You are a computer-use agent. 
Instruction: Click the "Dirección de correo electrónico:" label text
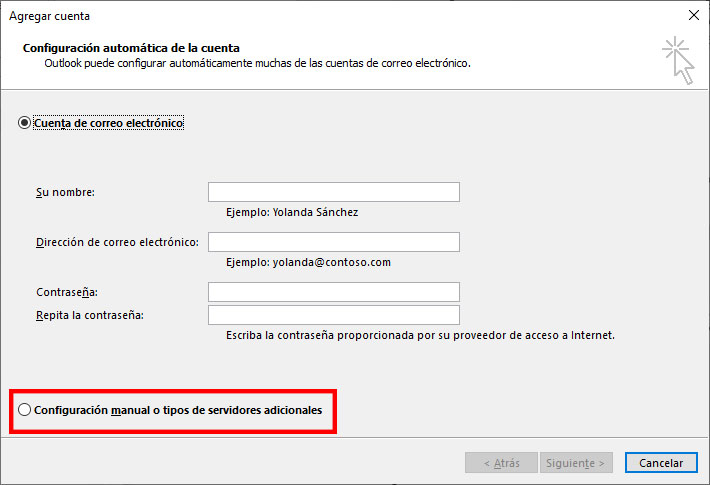pos(117,242)
